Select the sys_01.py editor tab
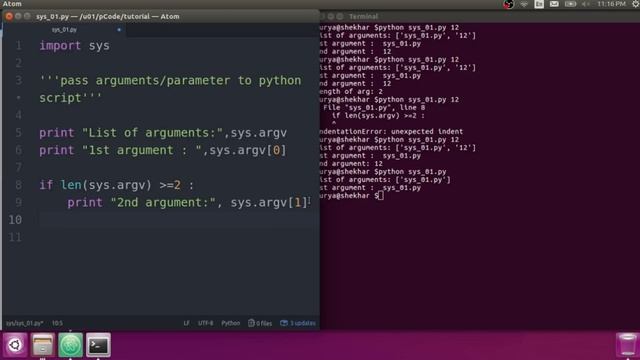The height and width of the screenshot is (360, 640). [x=64, y=30]
